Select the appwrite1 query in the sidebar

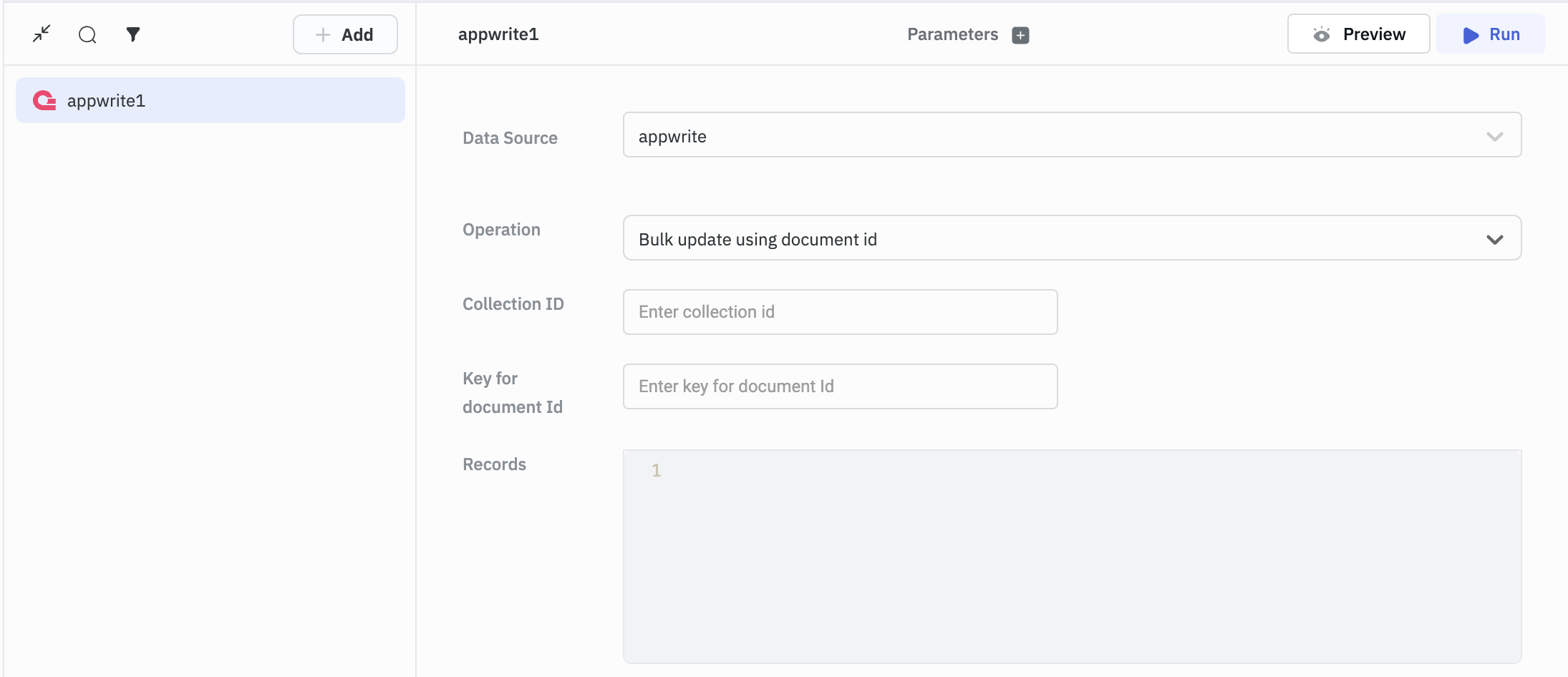(210, 101)
